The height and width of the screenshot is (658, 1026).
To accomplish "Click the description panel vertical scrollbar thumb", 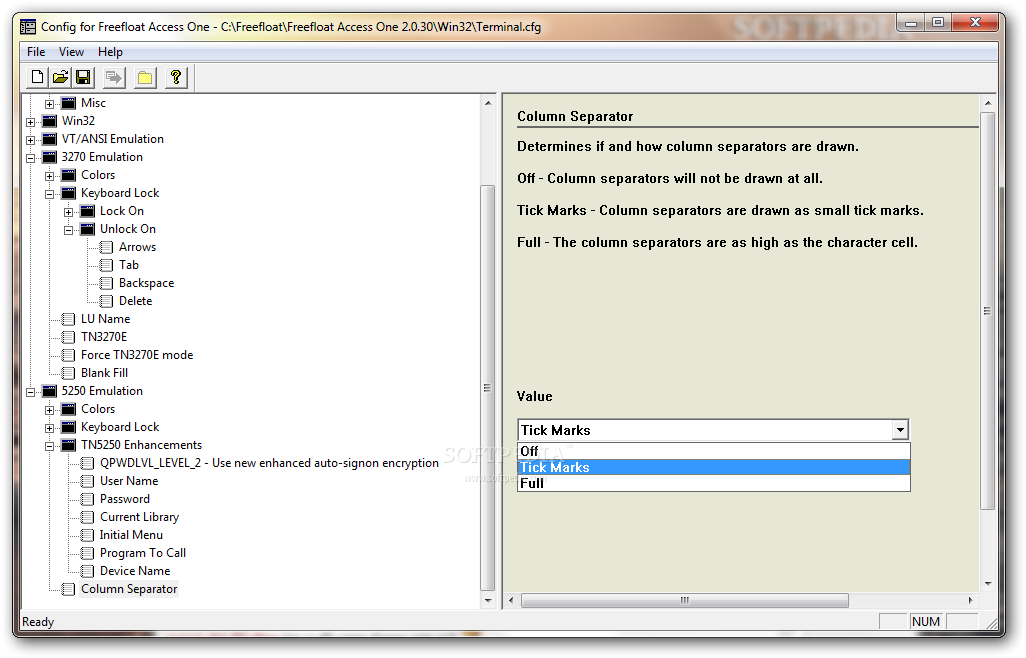I will coord(987,311).
